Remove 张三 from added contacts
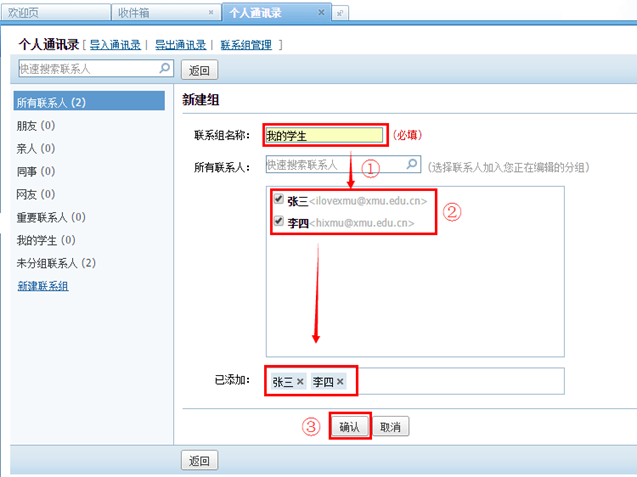637x477 pixels. (300, 382)
